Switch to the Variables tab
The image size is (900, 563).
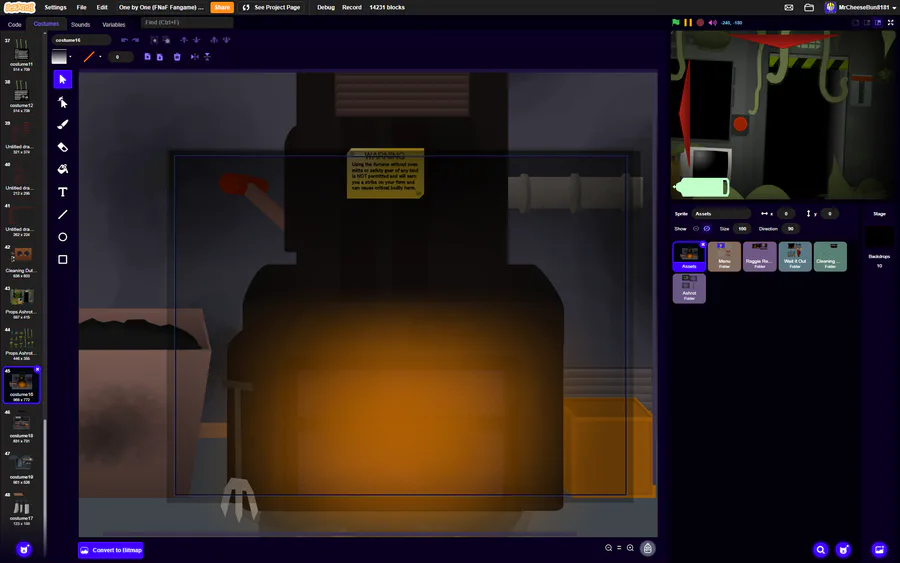pos(114,25)
